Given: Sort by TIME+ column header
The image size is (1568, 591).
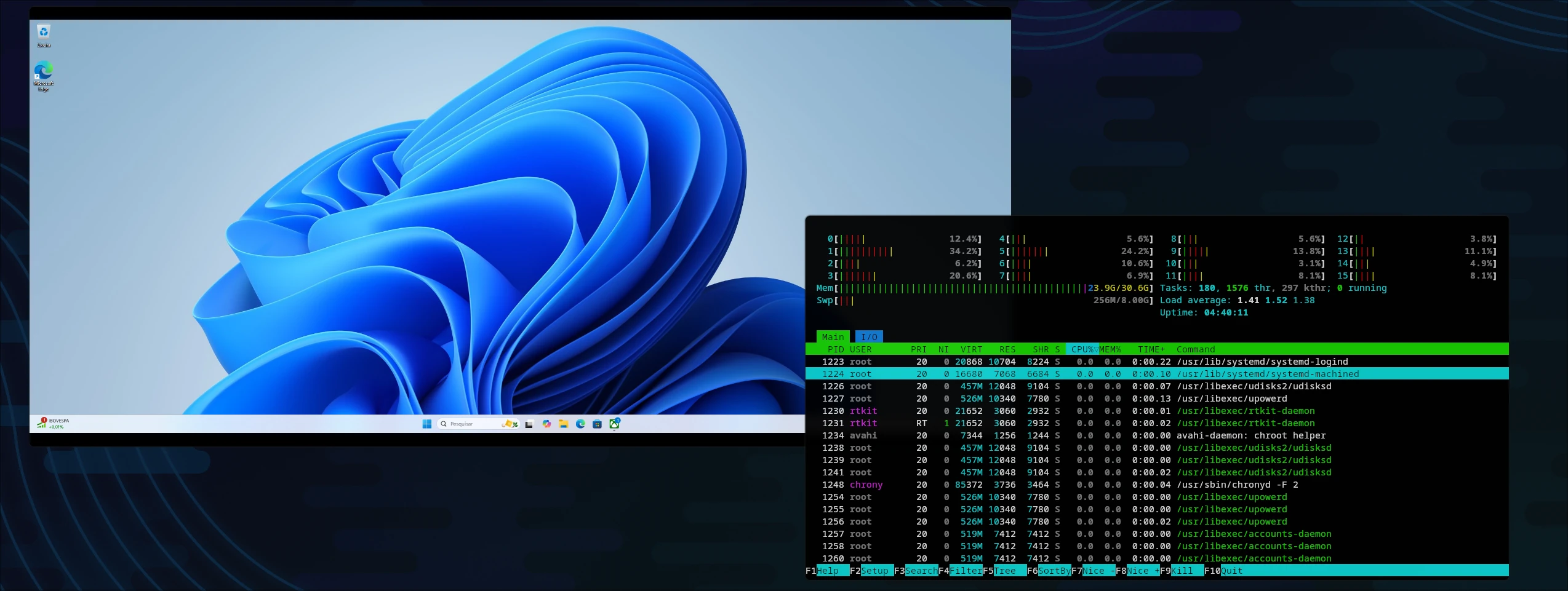Looking at the screenshot, I should pos(1151,349).
